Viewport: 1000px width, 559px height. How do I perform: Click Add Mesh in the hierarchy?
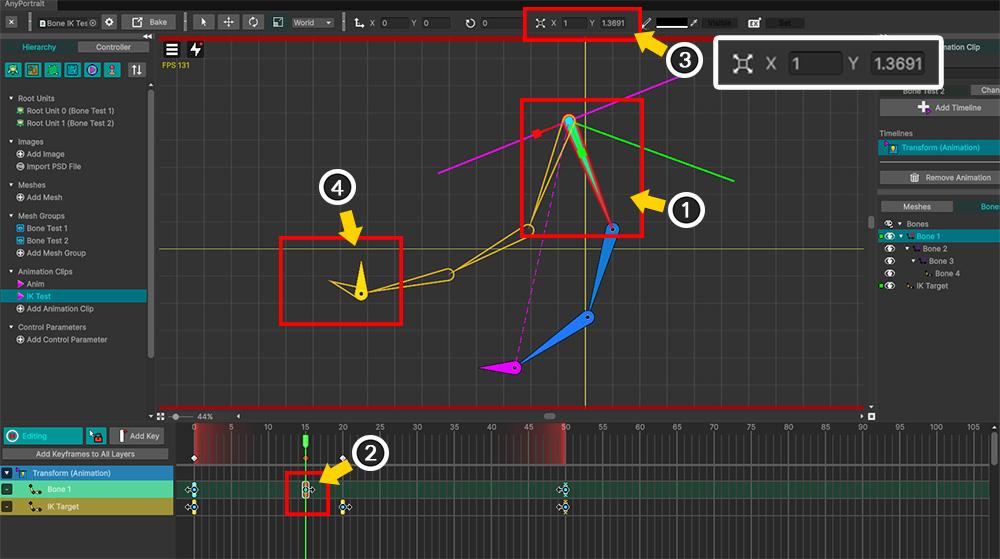[x=44, y=198]
